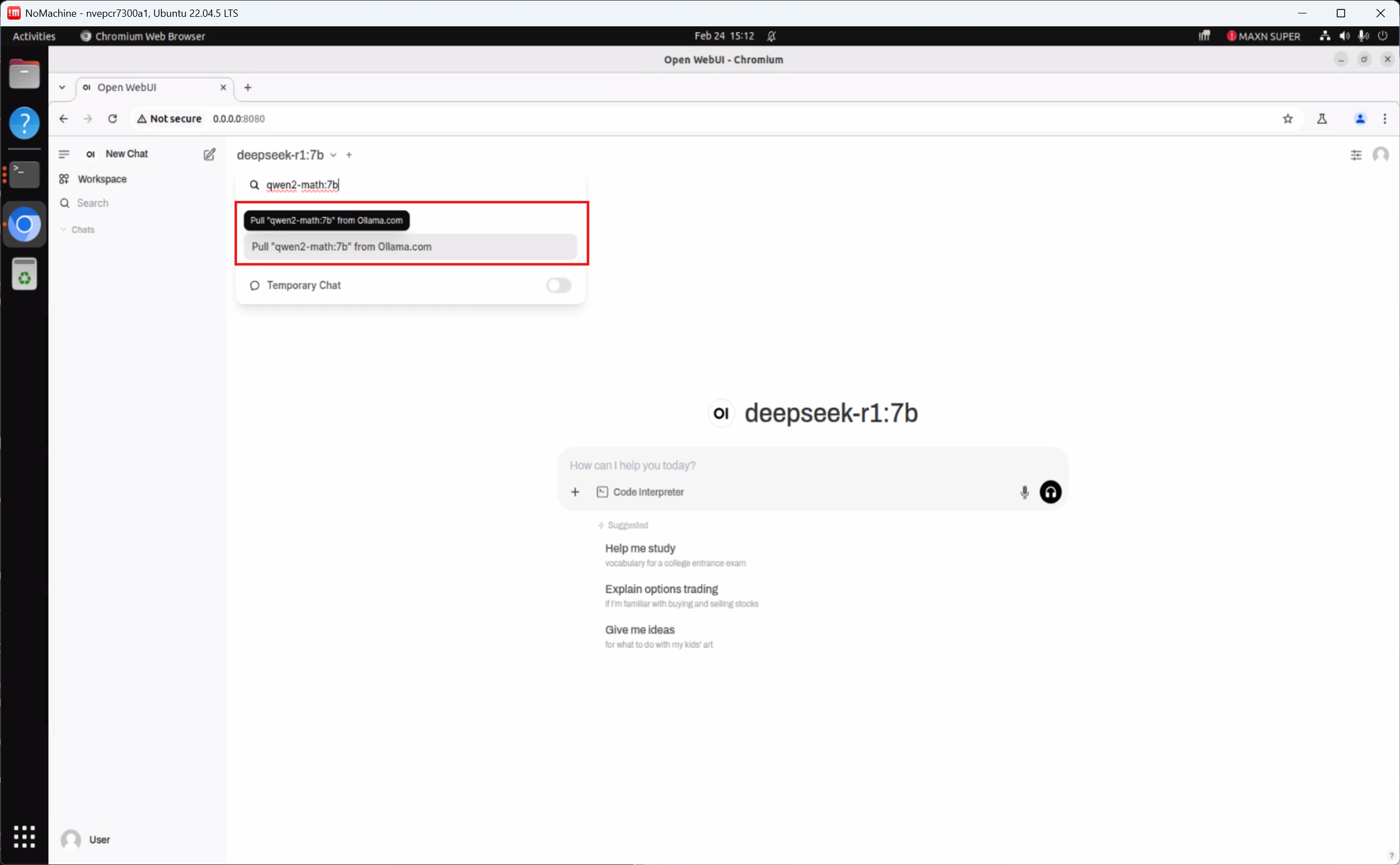Open the deepseek-r1:7b model selector dropdown

[286, 155]
